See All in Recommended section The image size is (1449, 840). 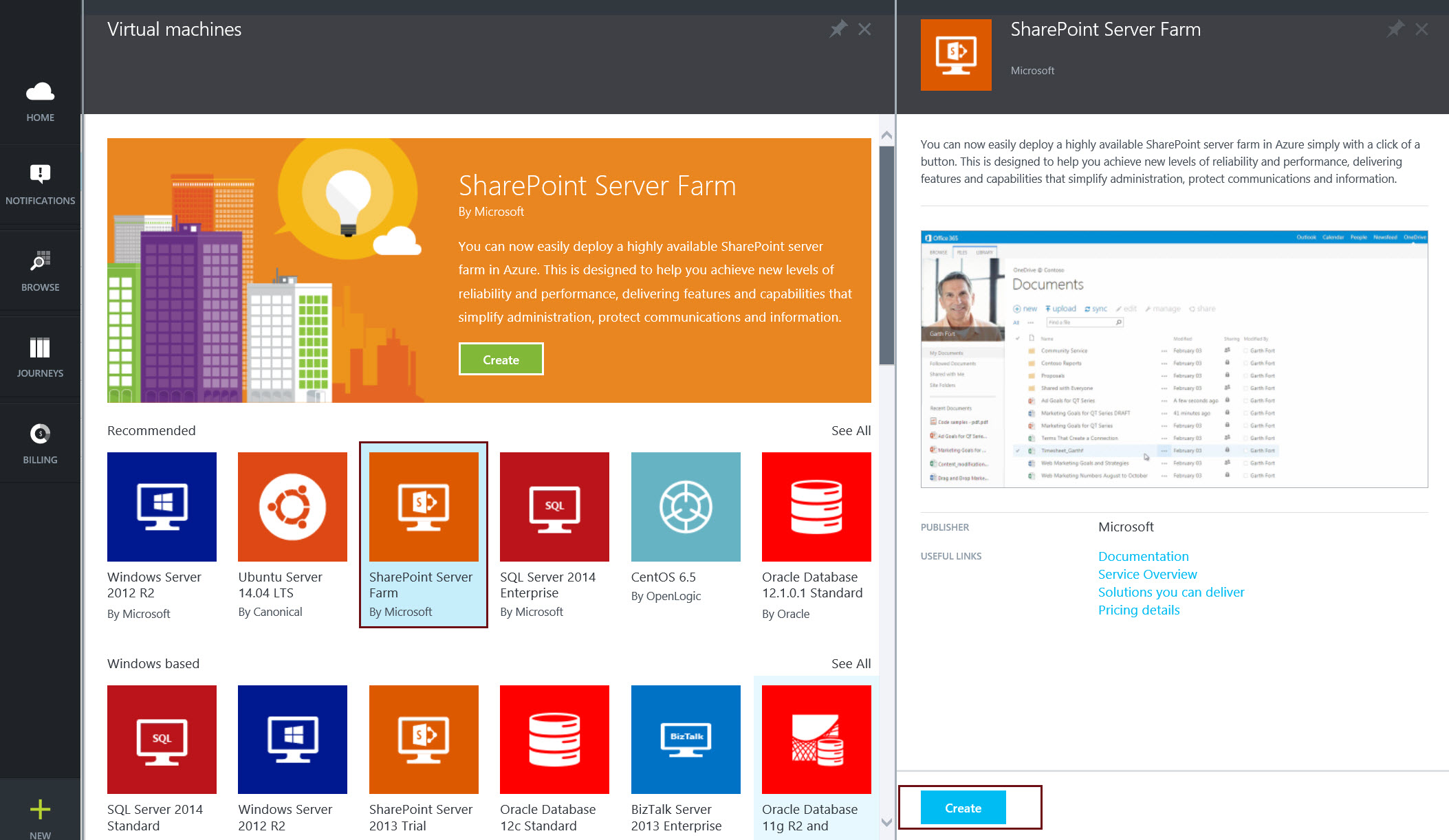coord(851,430)
